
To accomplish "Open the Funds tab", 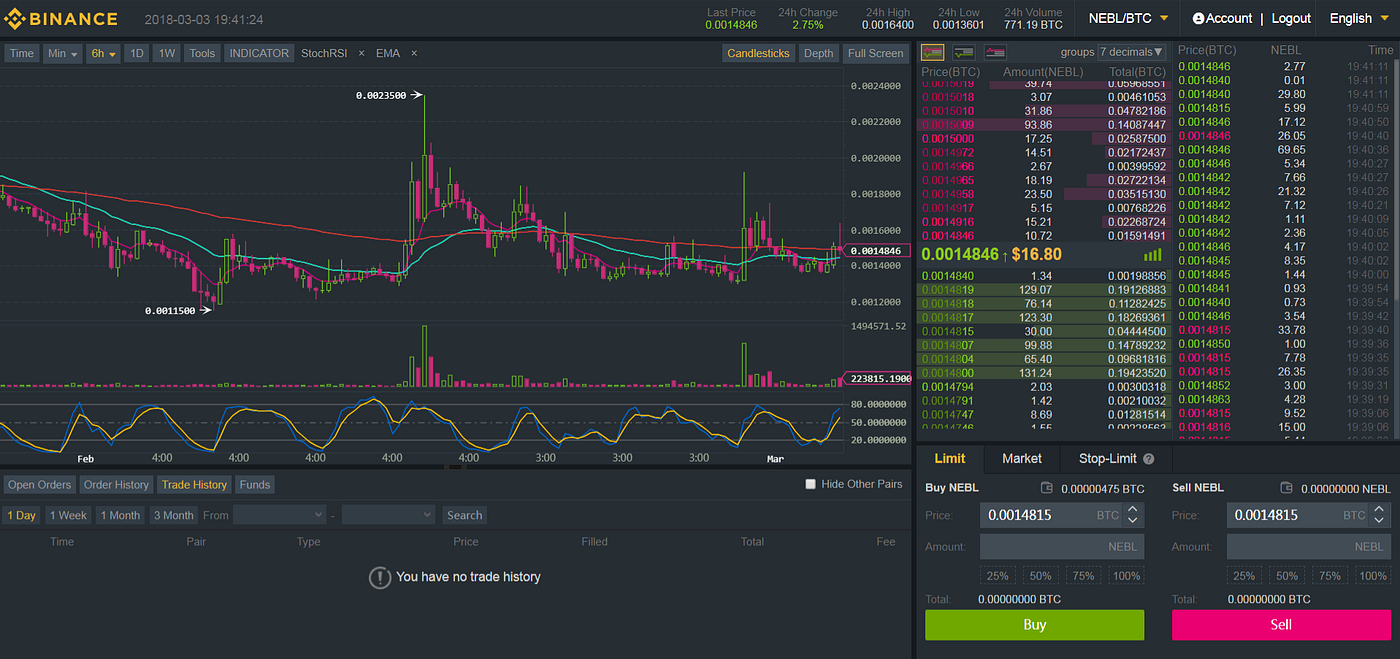I will tap(255, 484).
